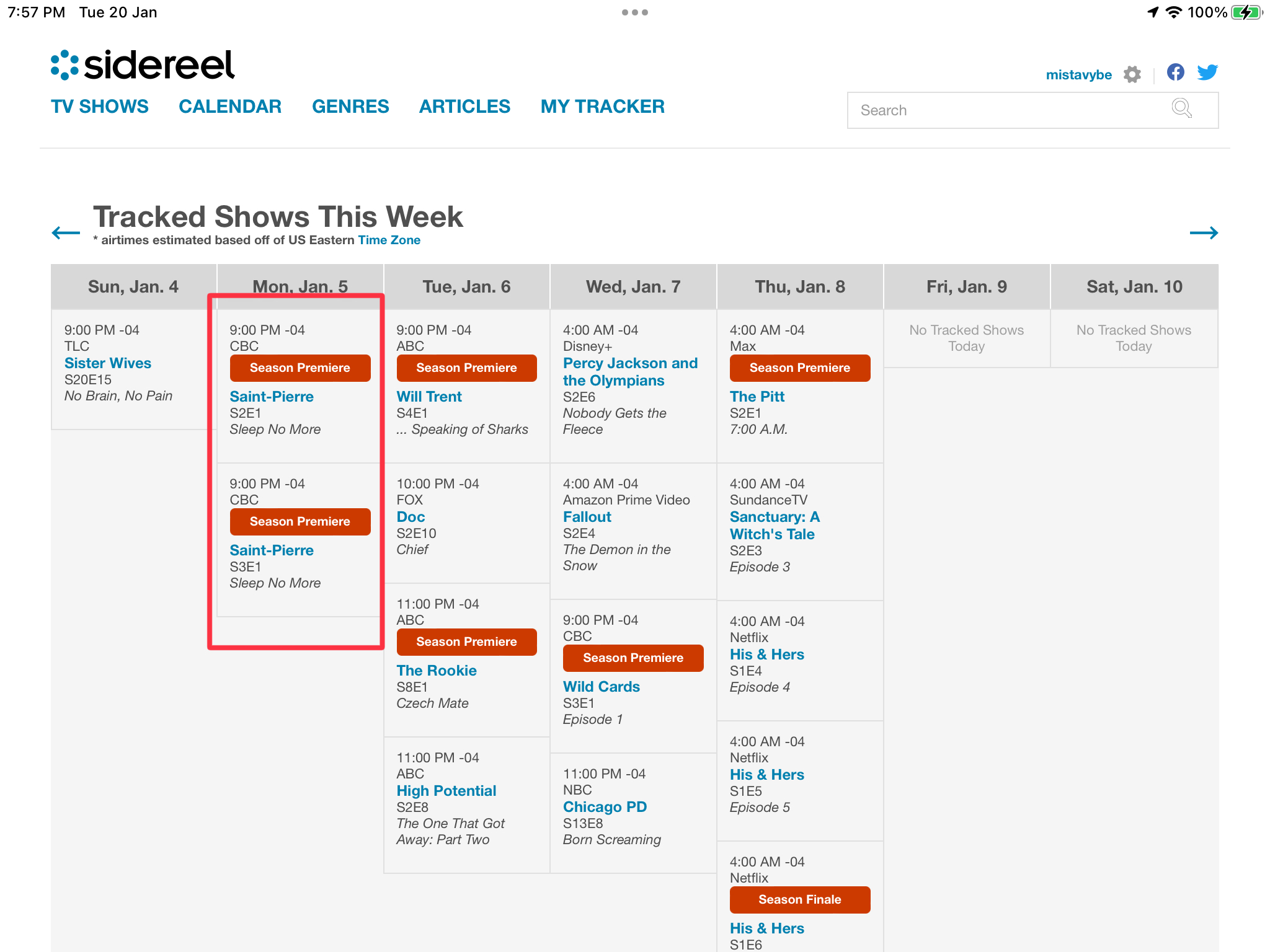Image resolution: width=1270 pixels, height=952 pixels.
Task: Open the Chicago PD show link
Action: (605, 807)
